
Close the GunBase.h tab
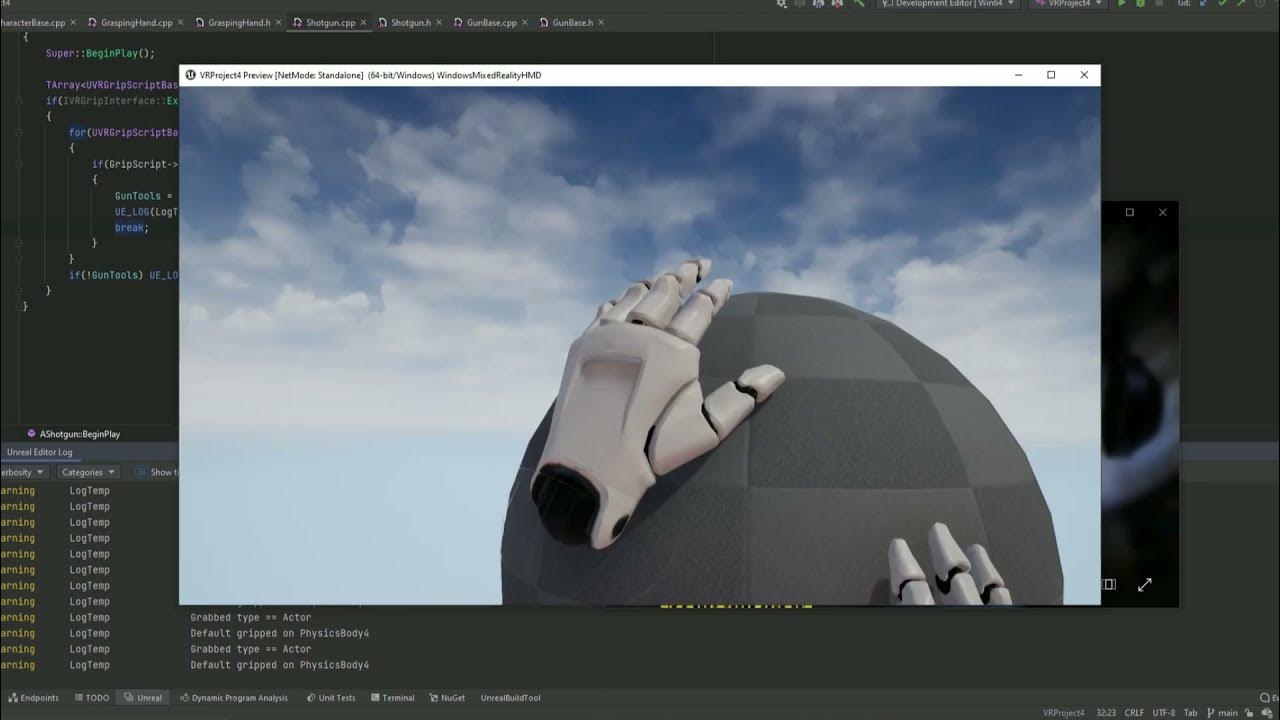[599, 22]
